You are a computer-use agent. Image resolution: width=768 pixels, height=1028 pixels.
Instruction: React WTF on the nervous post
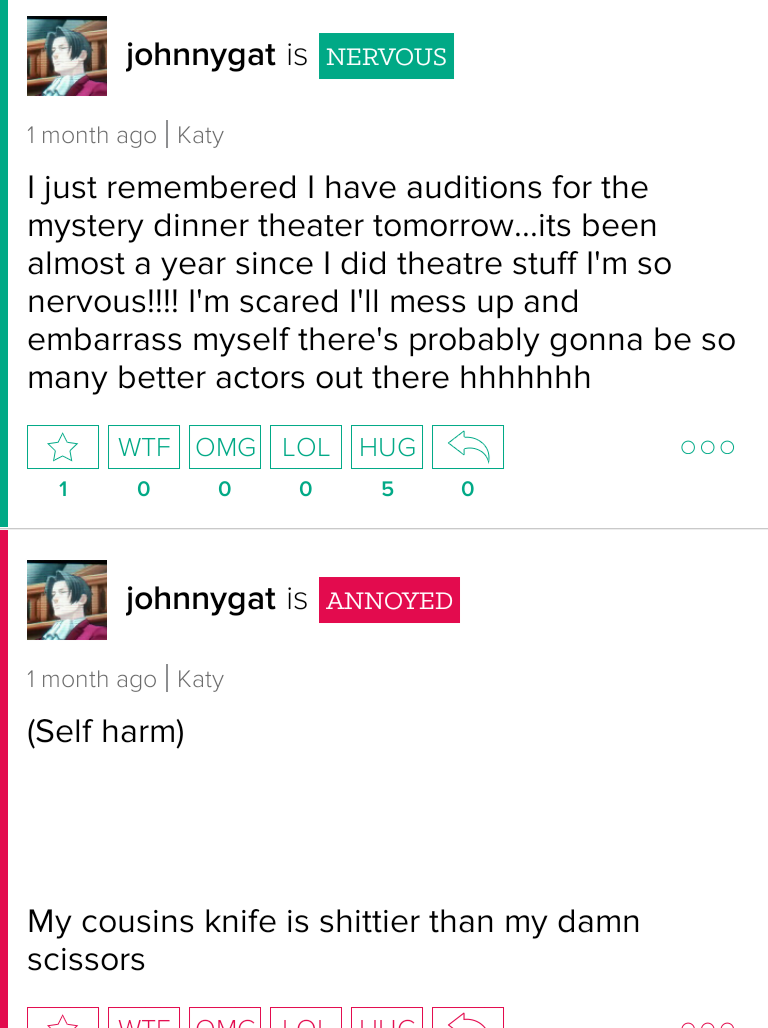(144, 447)
